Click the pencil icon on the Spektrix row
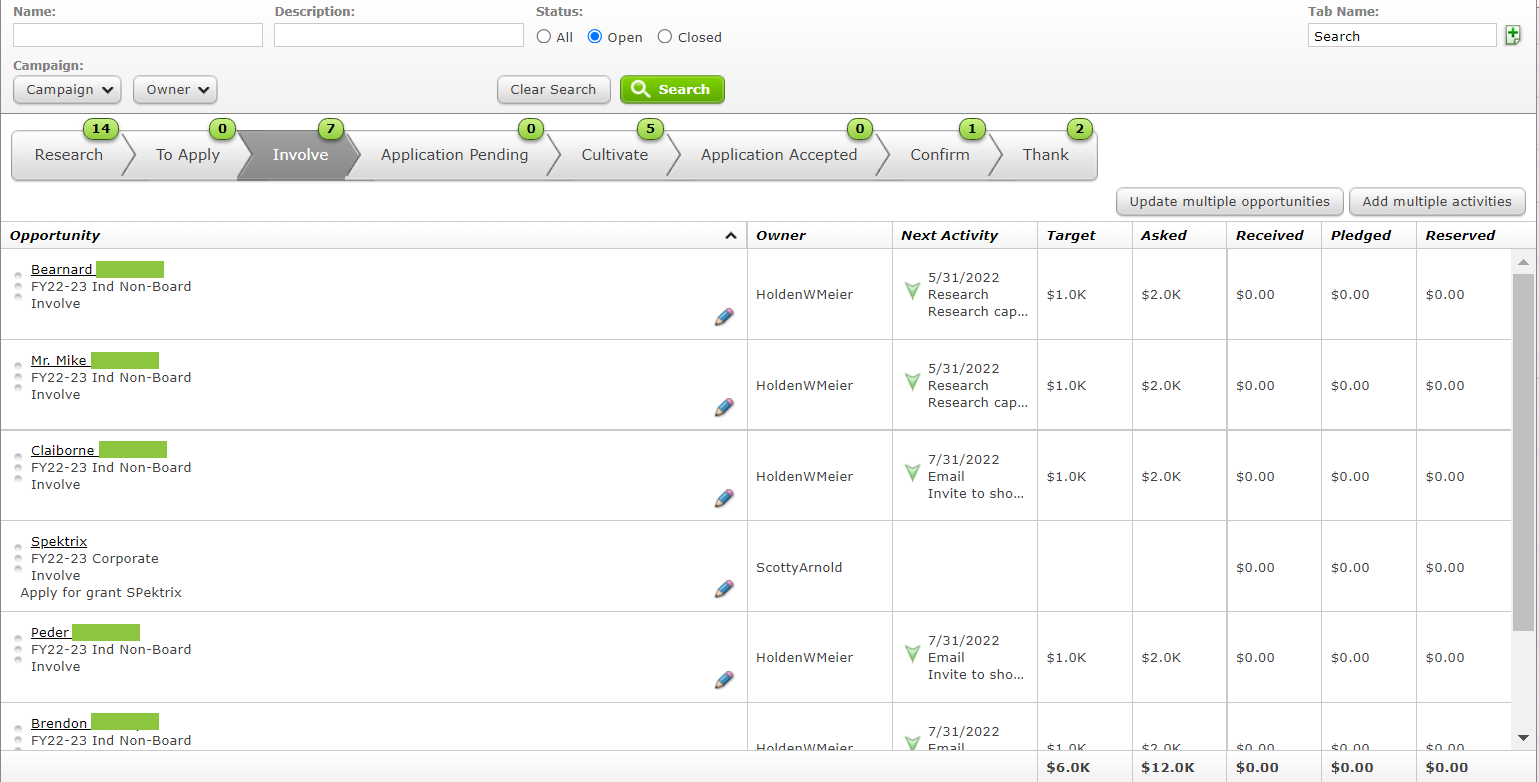This screenshot has height=782, width=1539. tap(724, 589)
